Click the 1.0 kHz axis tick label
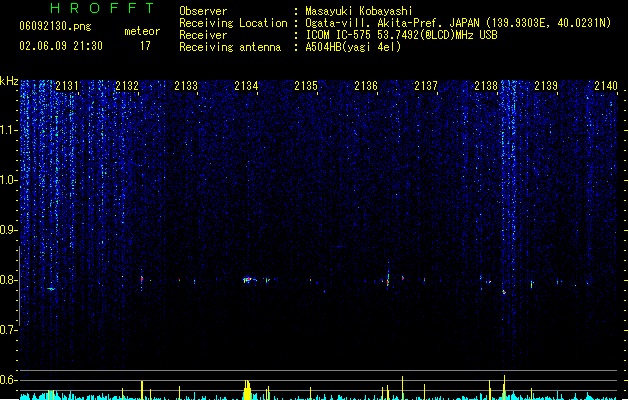This screenshot has height=400, width=629. (8, 180)
